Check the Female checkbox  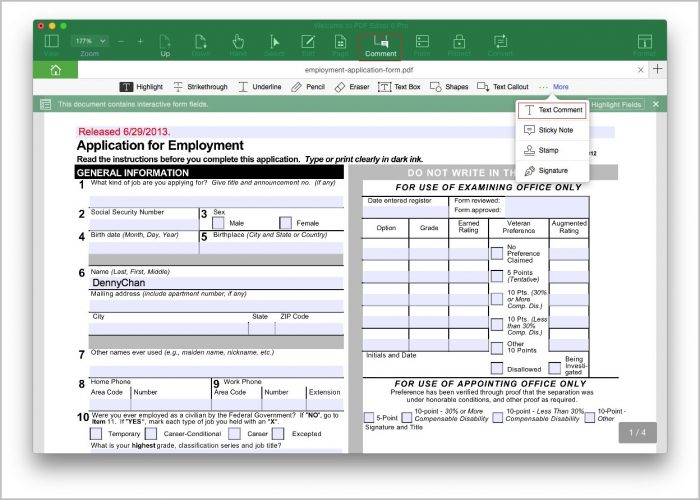(x=285, y=222)
